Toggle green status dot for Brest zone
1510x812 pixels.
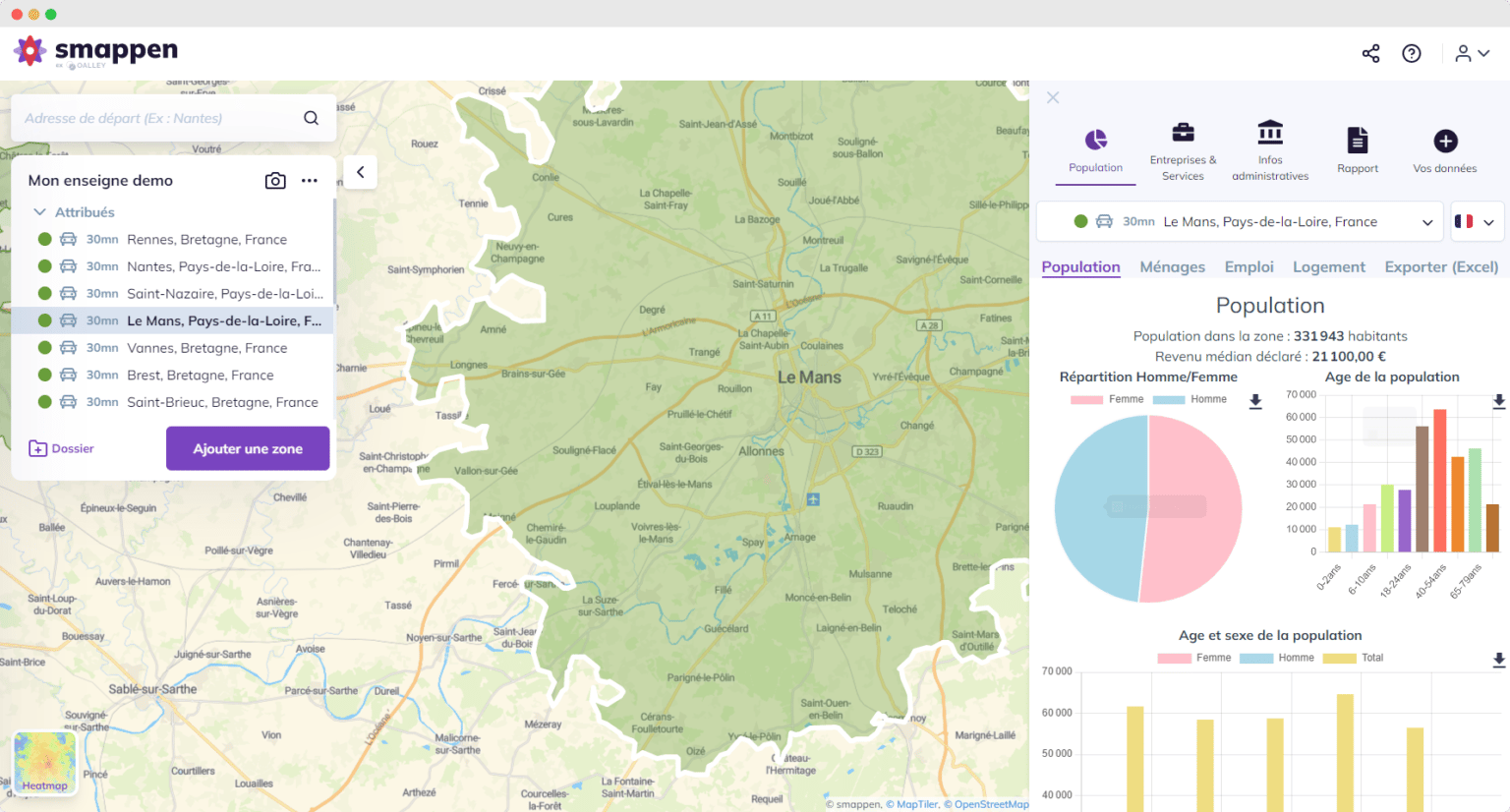45,375
